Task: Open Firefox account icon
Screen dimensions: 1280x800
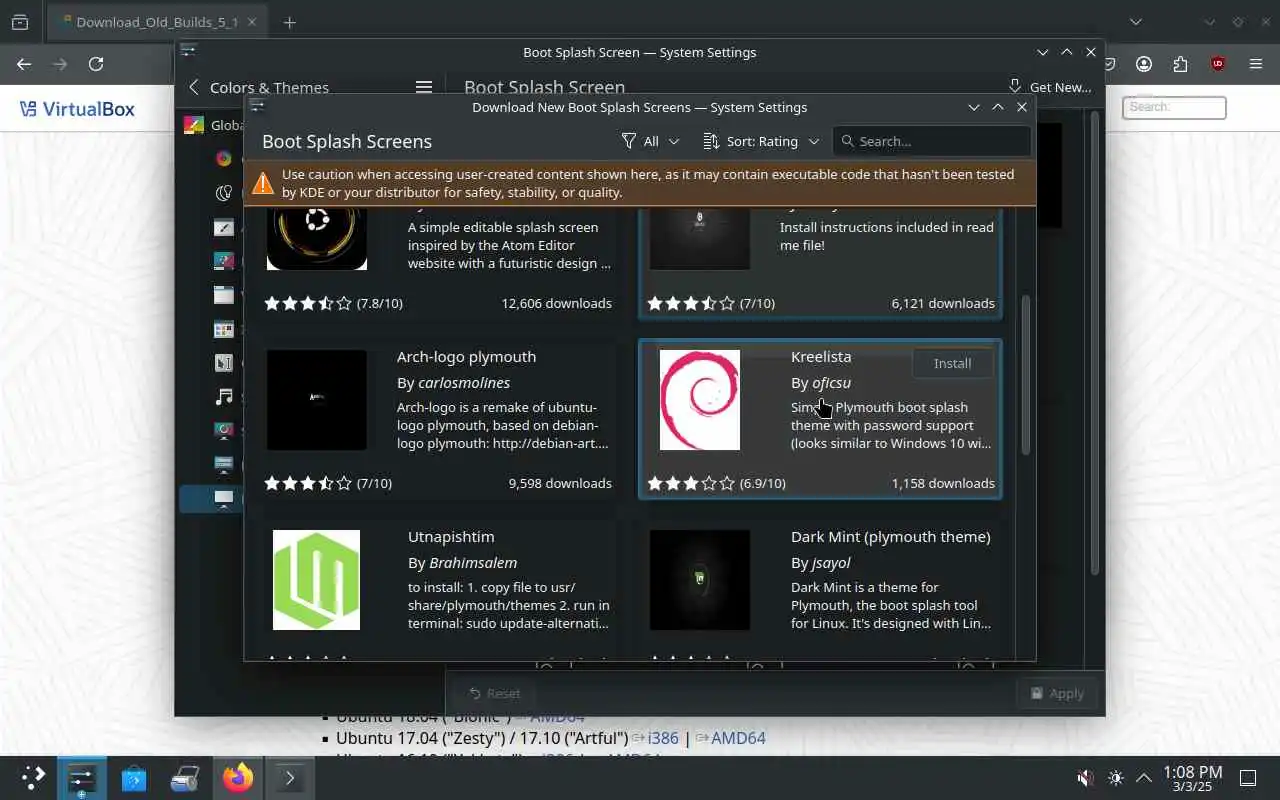Action: point(1144,64)
